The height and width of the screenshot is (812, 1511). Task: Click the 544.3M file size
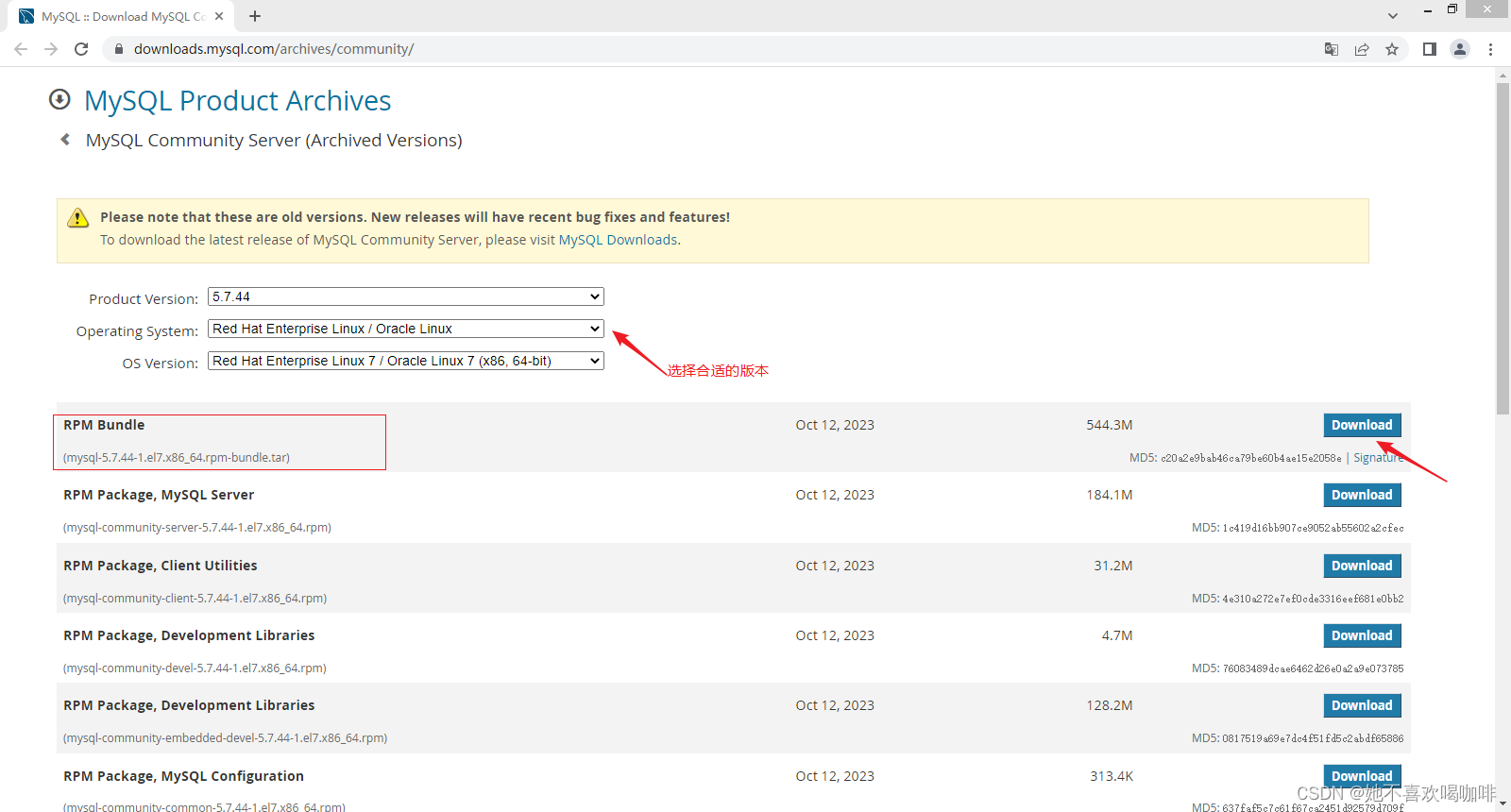[1110, 425]
